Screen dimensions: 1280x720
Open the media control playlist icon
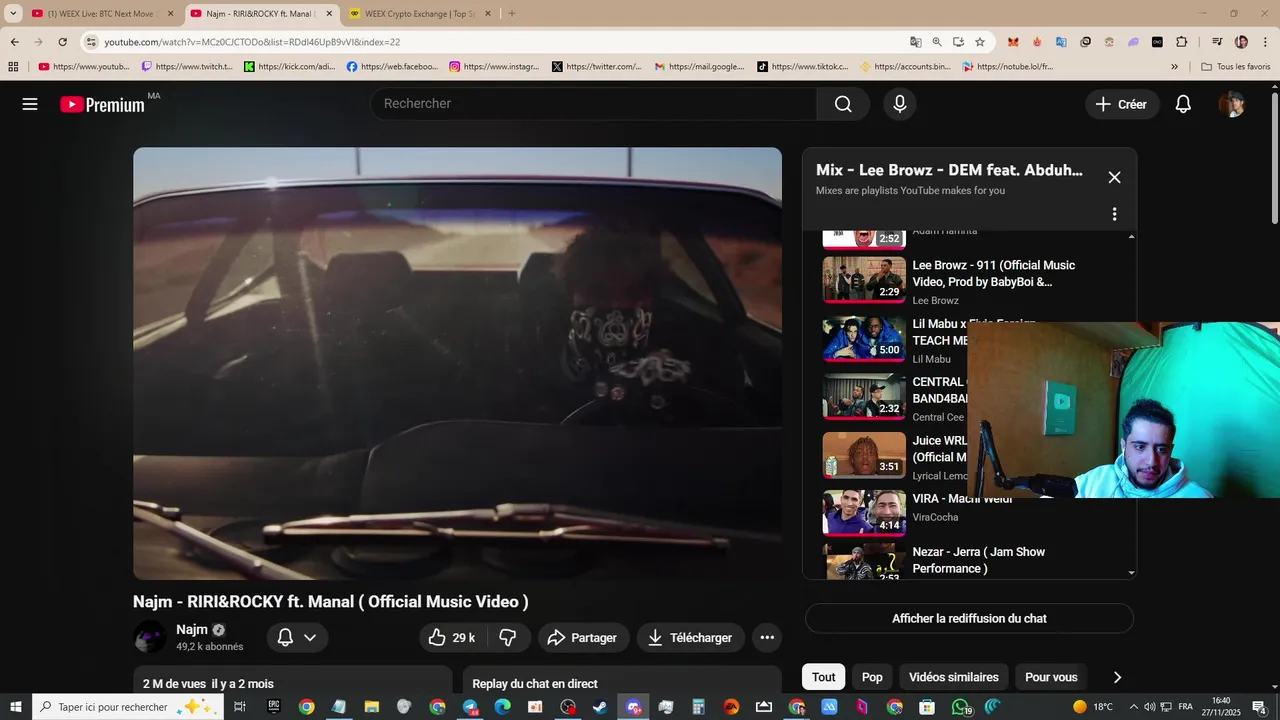pyautogui.click(x=1217, y=42)
